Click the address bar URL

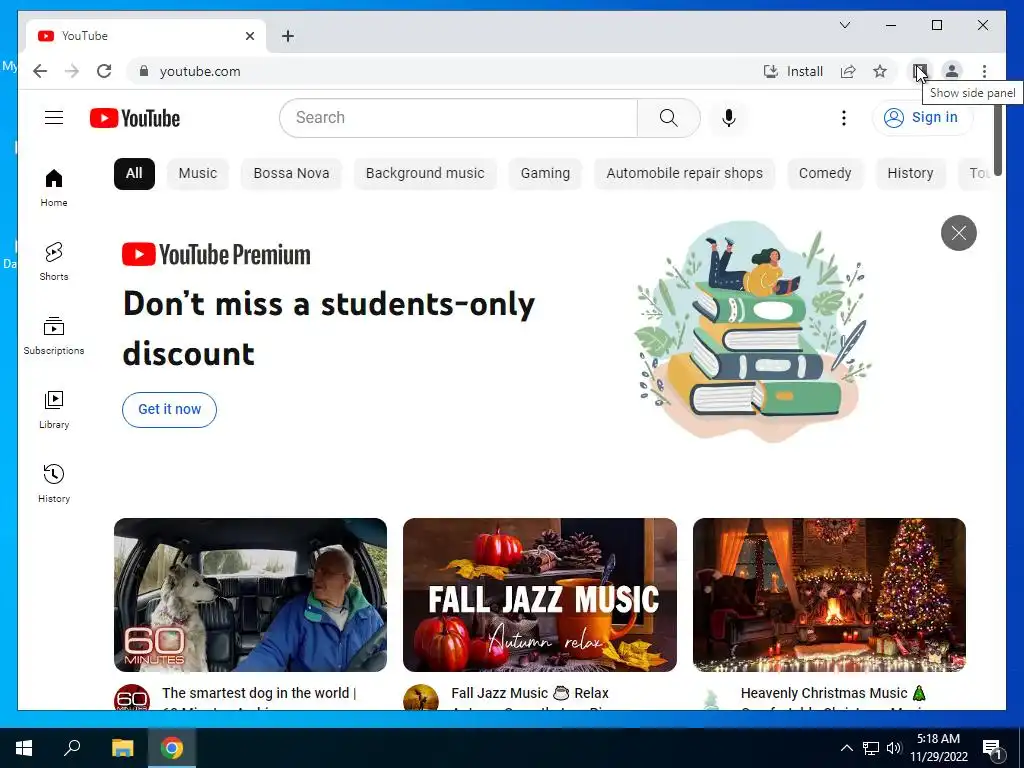pos(200,71)
